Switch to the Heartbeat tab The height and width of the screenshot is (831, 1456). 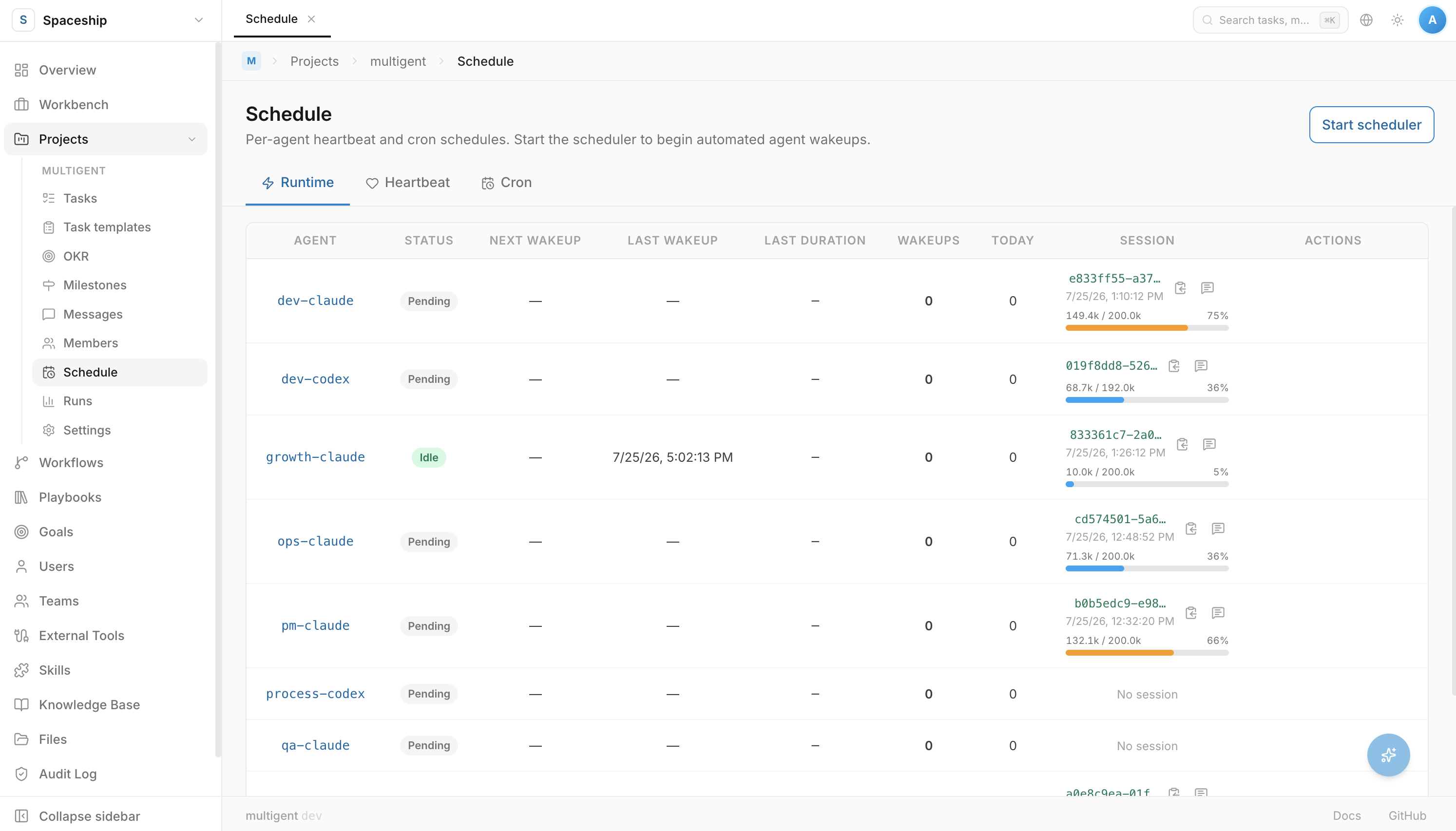click(407, 183)
